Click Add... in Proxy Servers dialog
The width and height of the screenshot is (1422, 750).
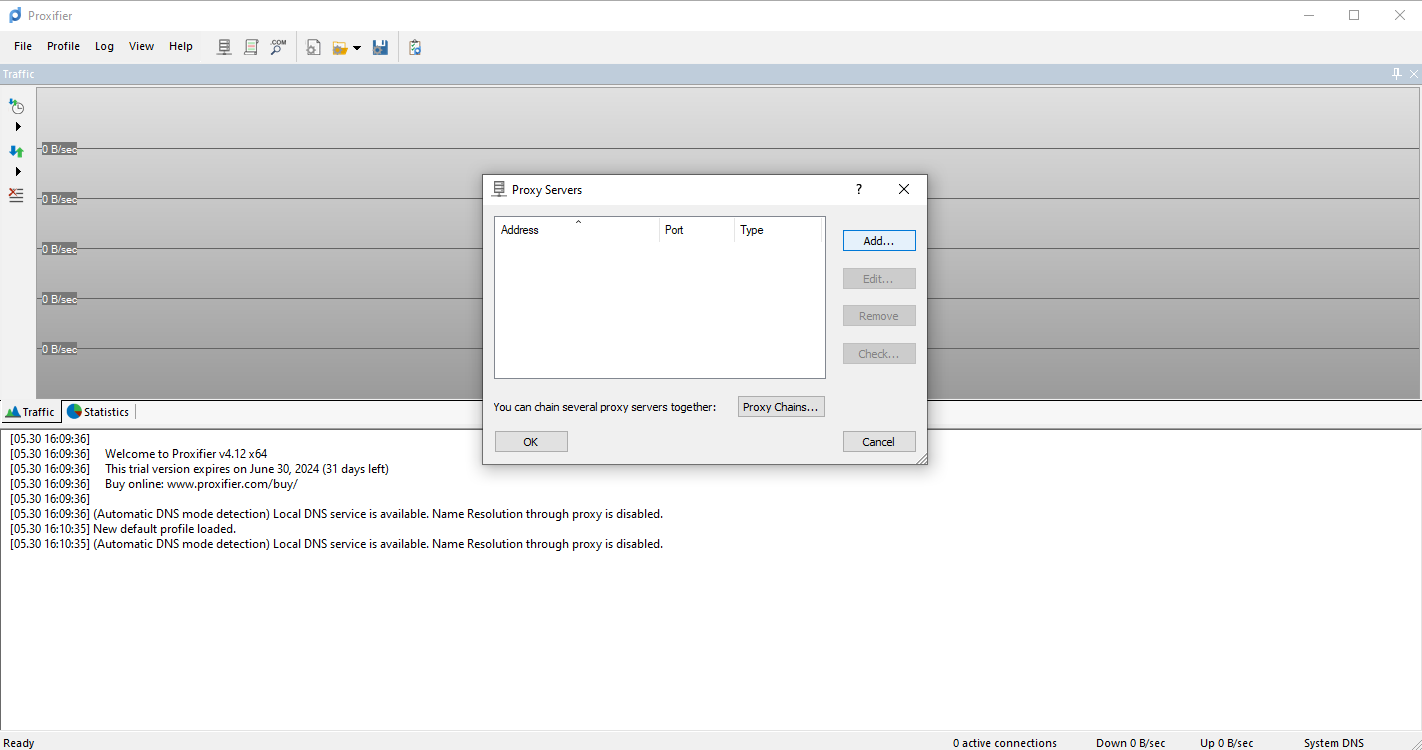pyautogui.click(x=879, y=241)
